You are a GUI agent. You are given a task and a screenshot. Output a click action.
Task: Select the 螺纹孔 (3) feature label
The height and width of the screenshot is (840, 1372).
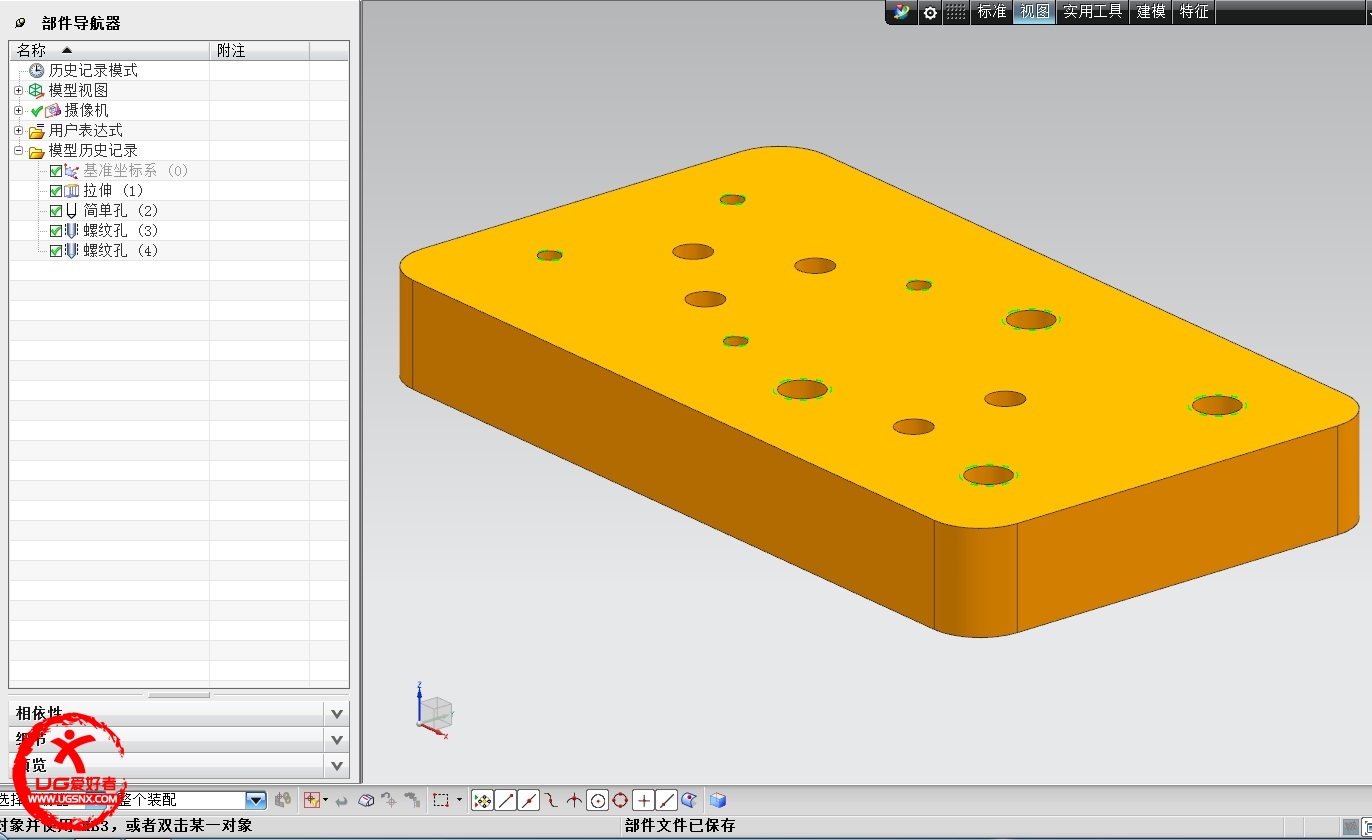tap(121, 231)
